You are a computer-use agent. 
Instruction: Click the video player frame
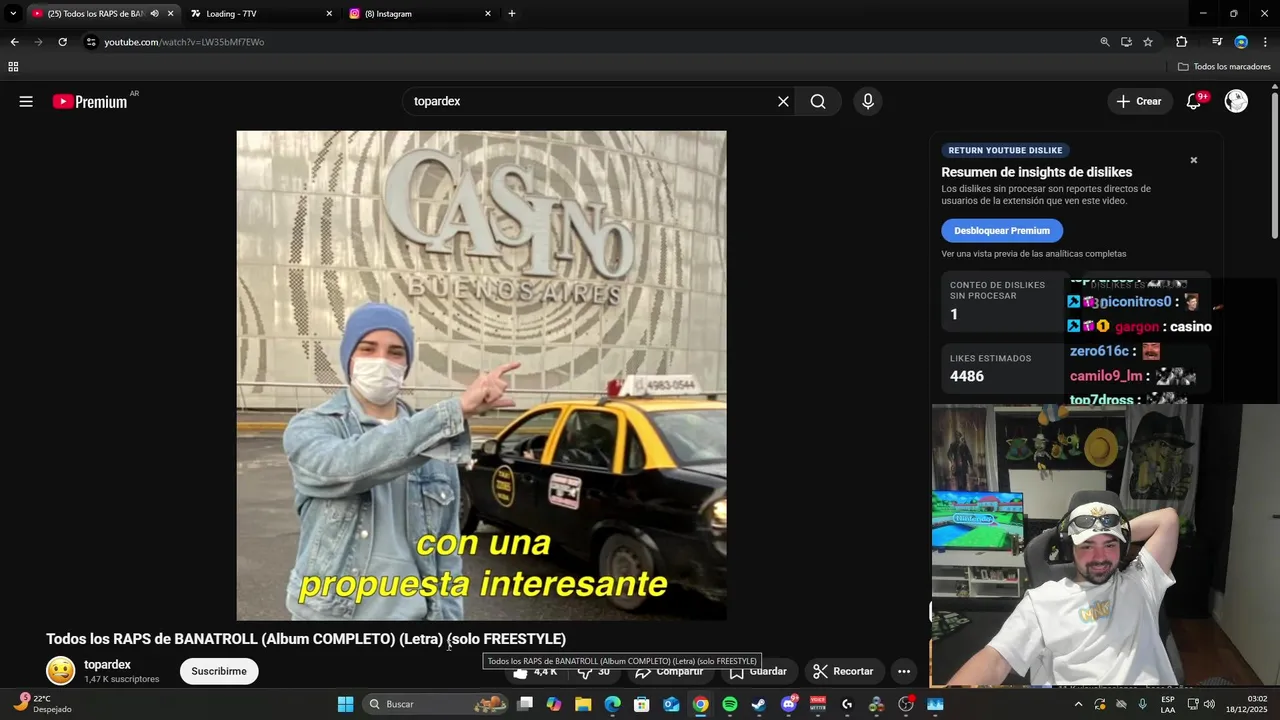point(481,375)
